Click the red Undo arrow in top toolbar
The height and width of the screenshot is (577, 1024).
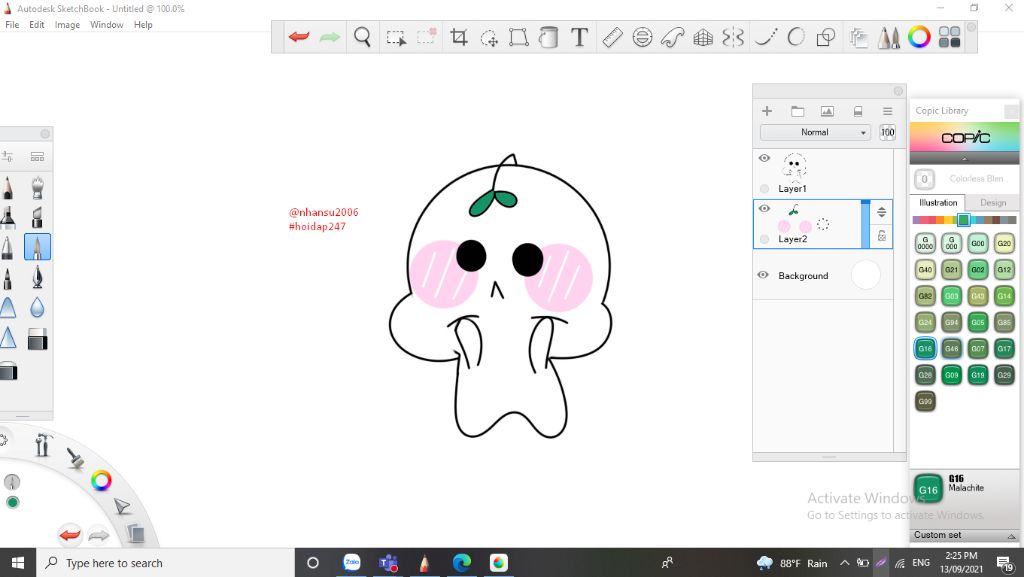click(299, 37)
